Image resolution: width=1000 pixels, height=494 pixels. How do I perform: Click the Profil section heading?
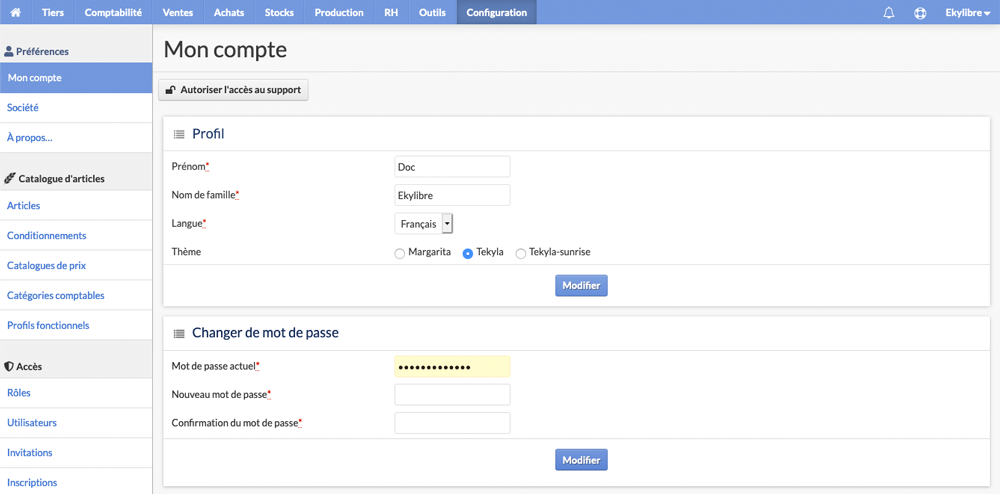pyautogui.click(x=209, y=134)
